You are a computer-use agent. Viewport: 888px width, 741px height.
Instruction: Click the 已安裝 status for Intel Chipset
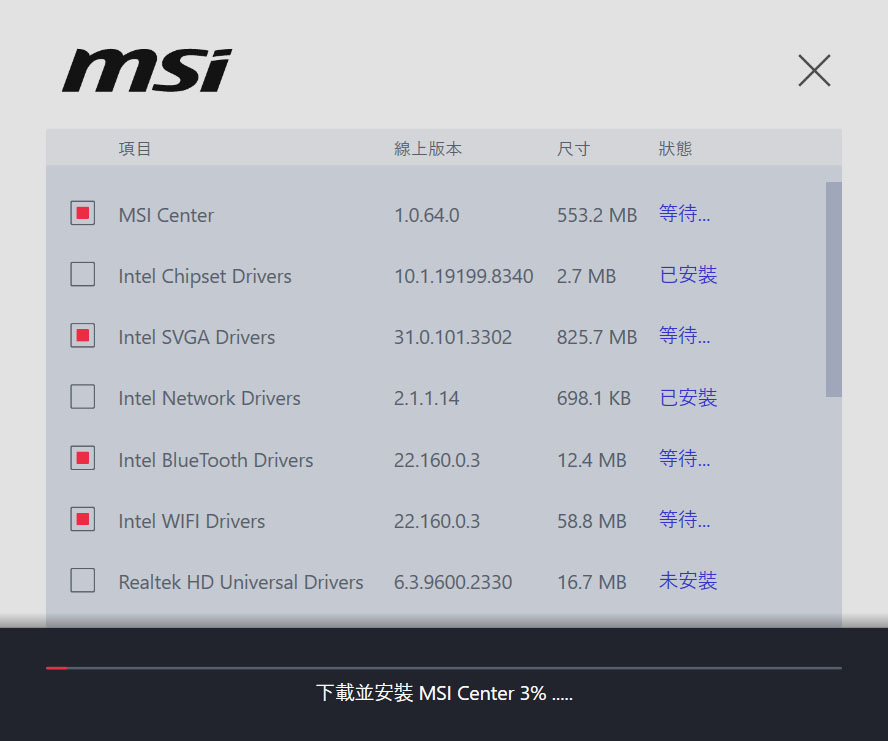click(x=688, y=275)
